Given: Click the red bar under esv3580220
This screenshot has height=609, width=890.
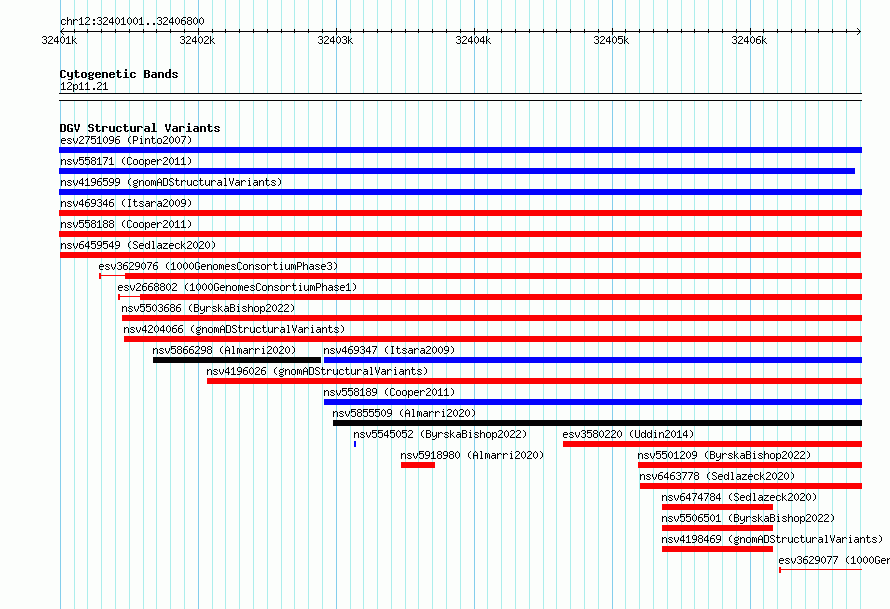Looking at the screenshot, I should click(712, 444).
